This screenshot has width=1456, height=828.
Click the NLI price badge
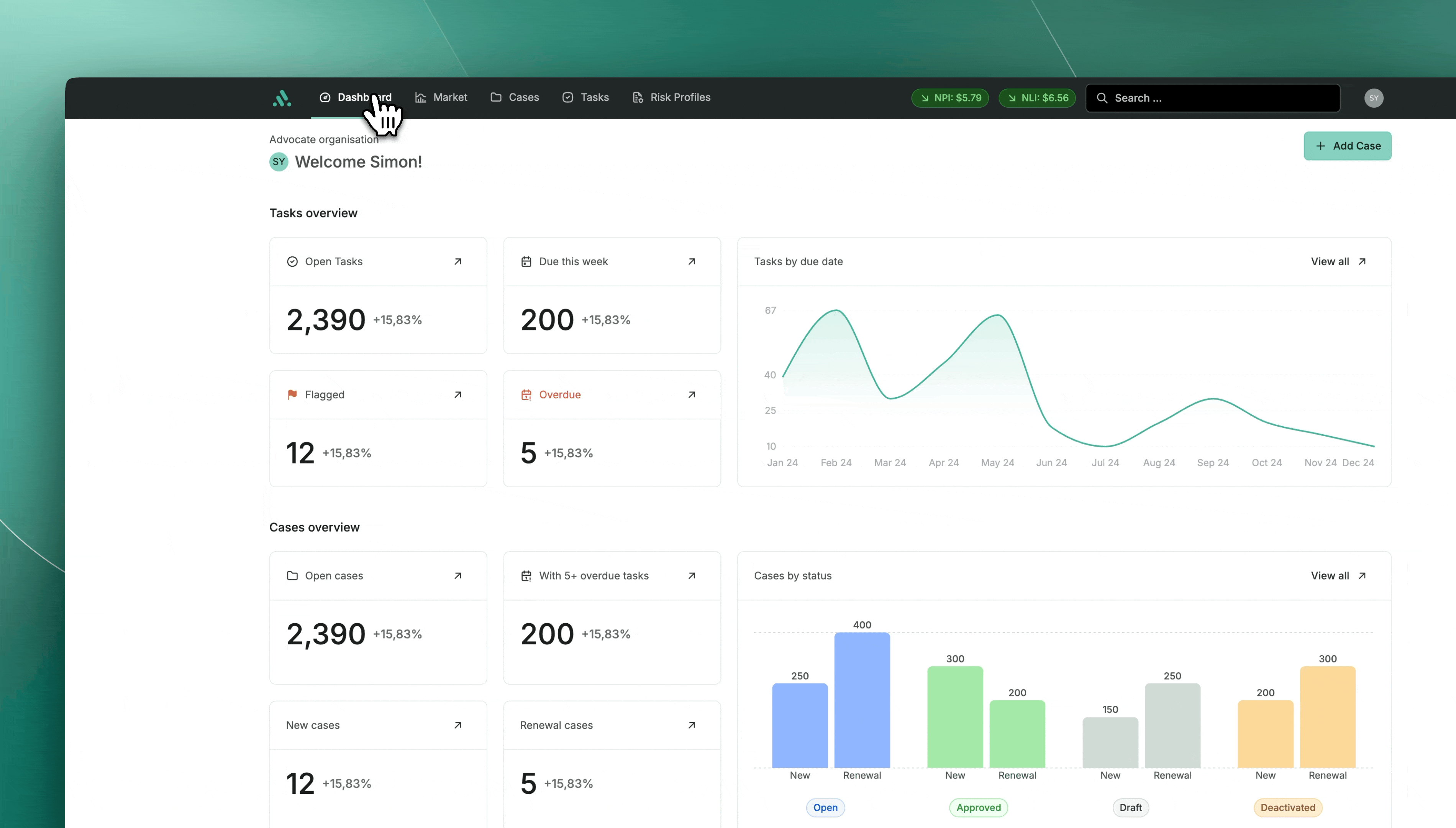pyautogui.click(x=1037, y=98)
